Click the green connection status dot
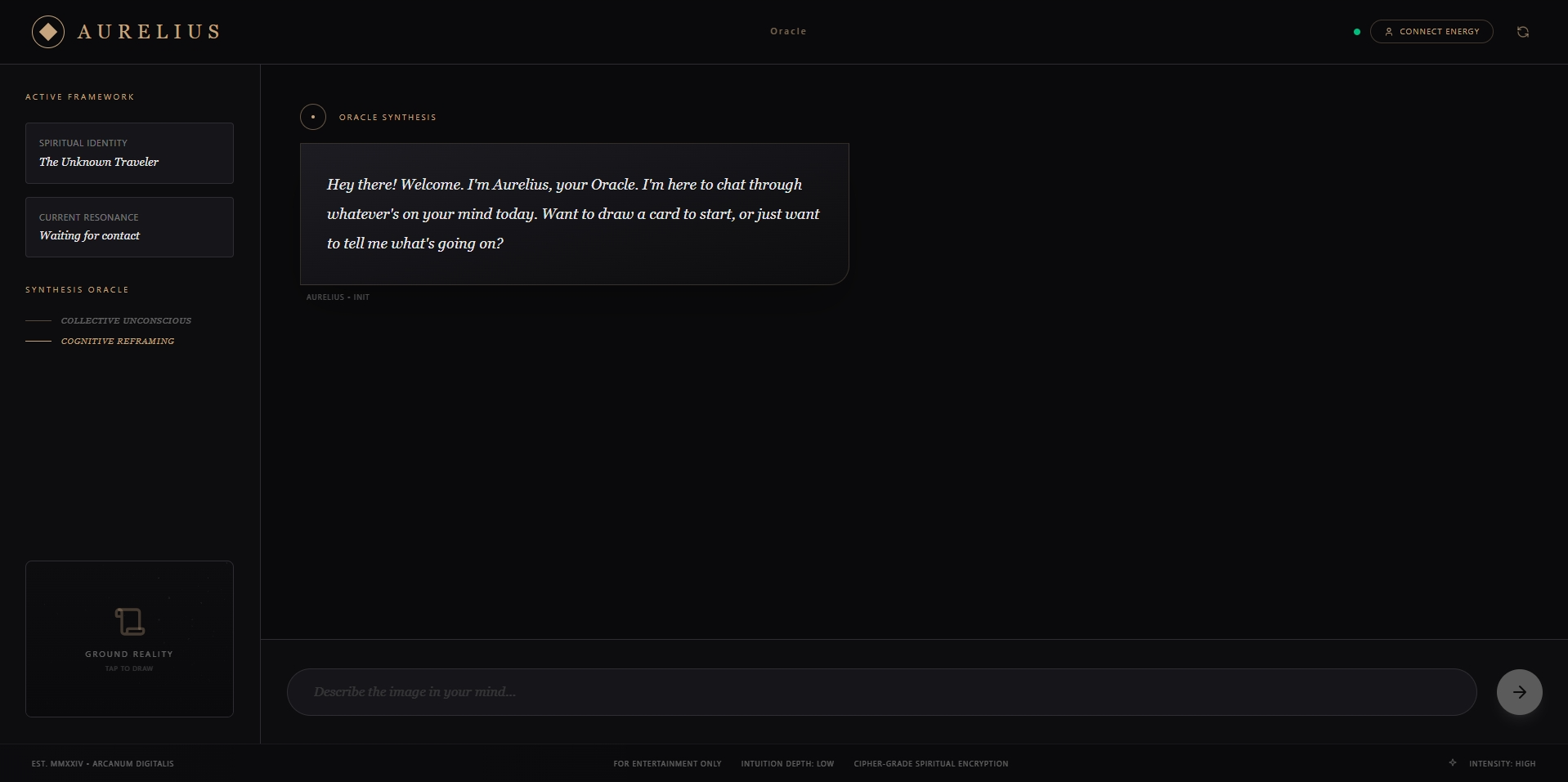 1357,32
